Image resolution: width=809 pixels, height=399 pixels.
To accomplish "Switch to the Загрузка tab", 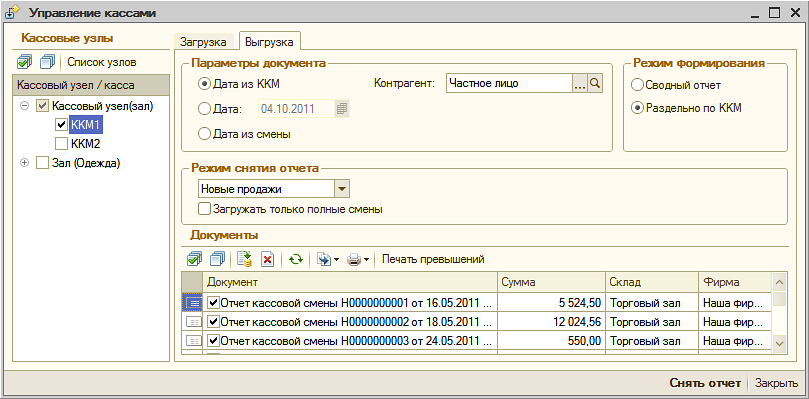I will tap(203, 42).
